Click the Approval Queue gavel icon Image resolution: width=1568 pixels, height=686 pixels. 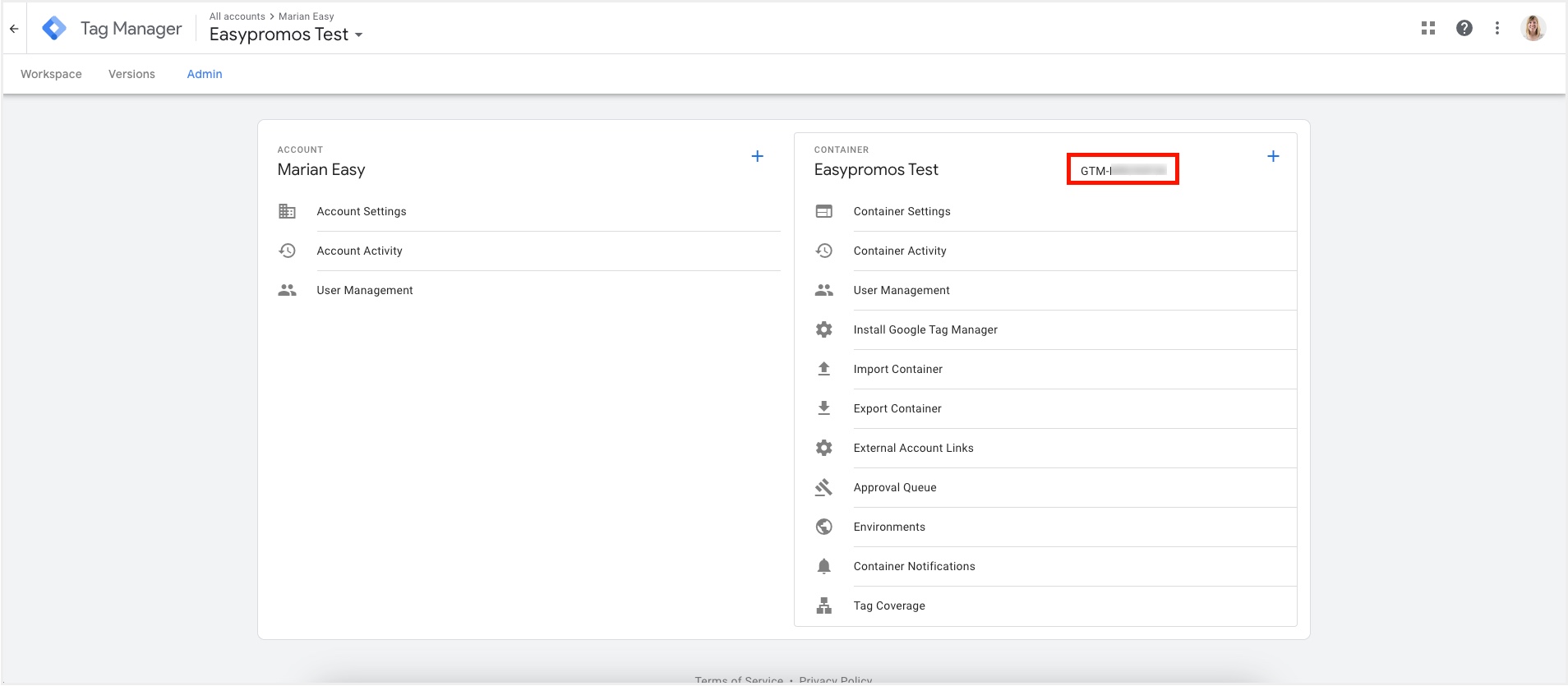coord(824,487)
